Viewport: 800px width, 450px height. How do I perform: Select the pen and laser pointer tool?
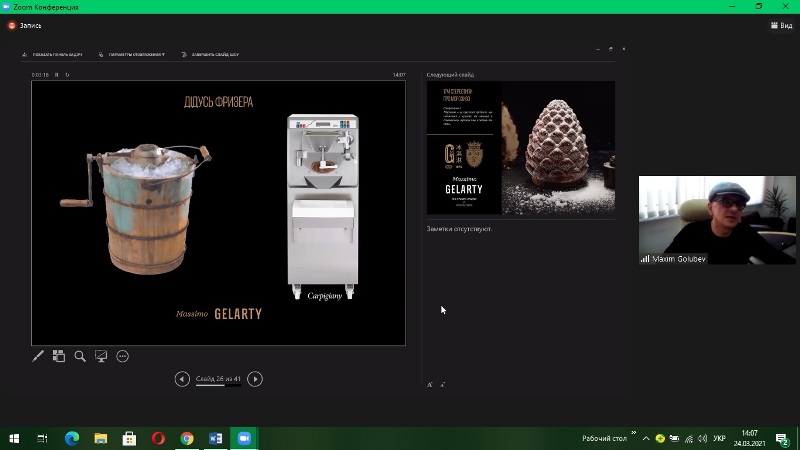pyautogui.click(x=38, y=356)
